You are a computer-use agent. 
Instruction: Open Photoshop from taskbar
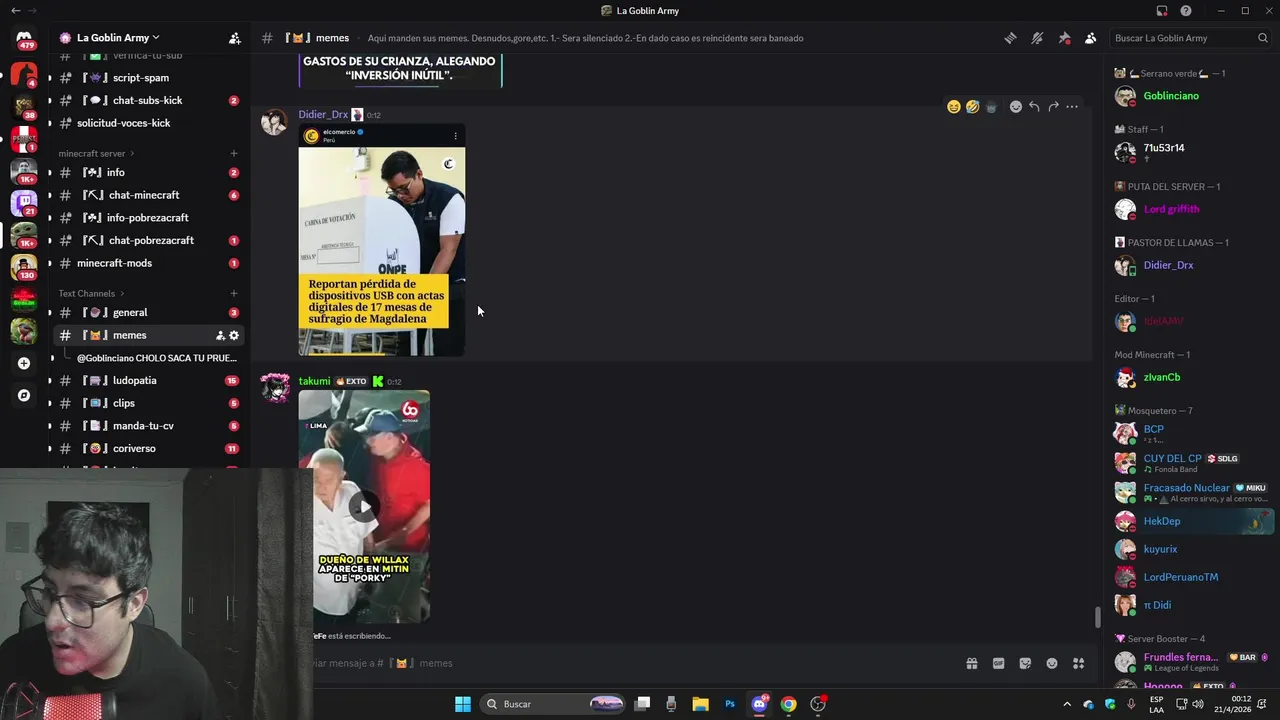pyautogui.click(x=730, y=704)
